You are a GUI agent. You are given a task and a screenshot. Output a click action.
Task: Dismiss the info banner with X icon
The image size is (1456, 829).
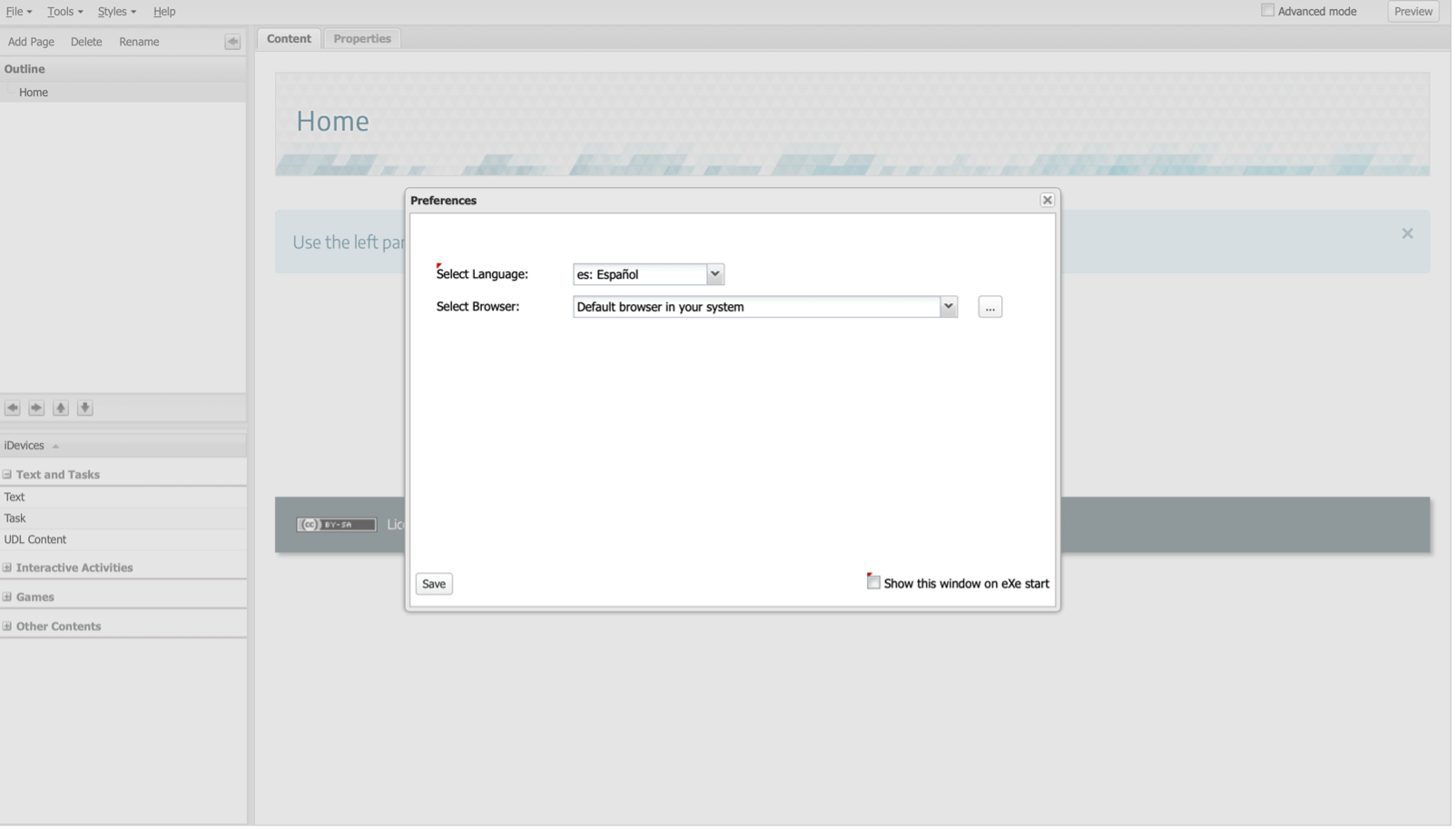[1407, 233]
